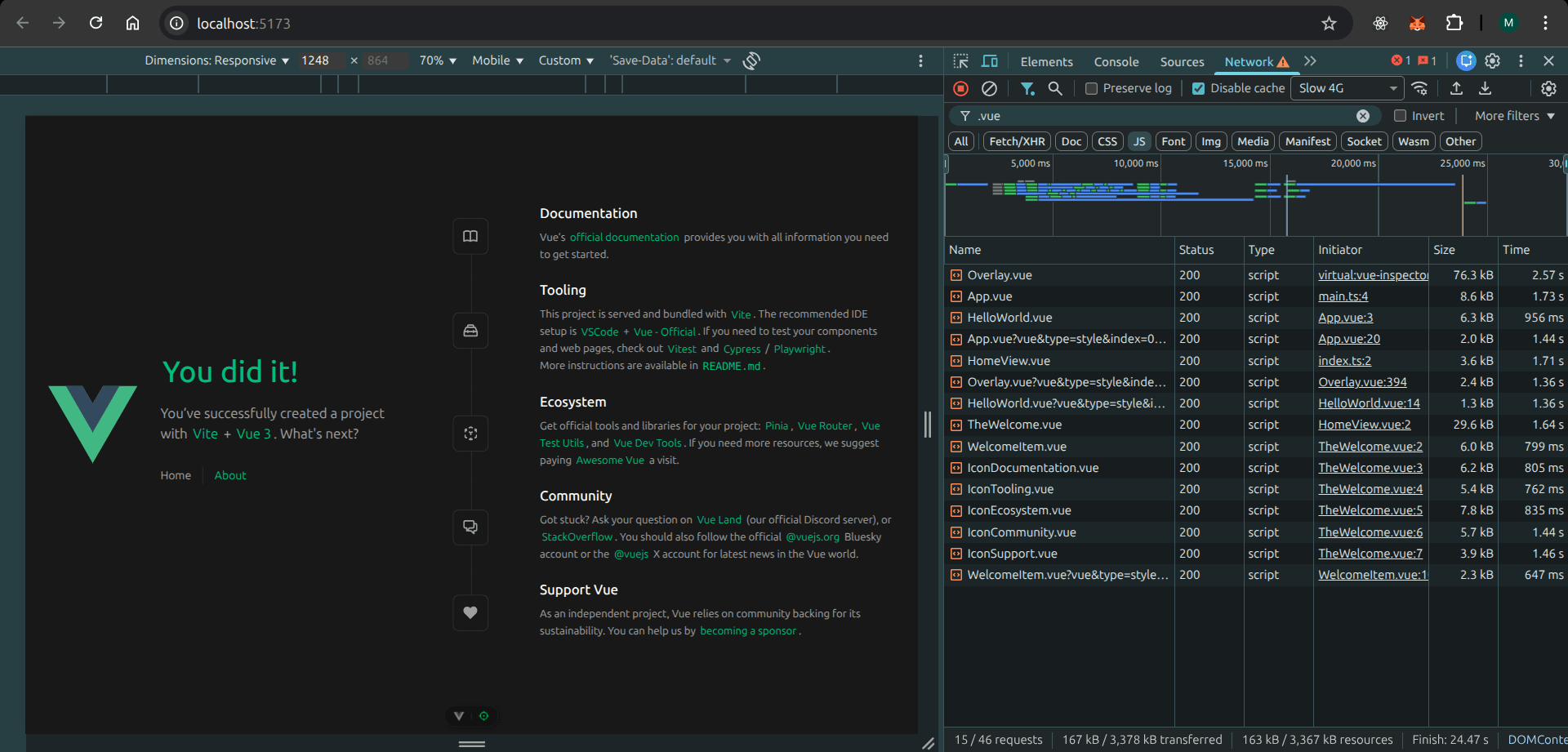
Task: Click the stop recording network log icon
Action: (961, 88)
